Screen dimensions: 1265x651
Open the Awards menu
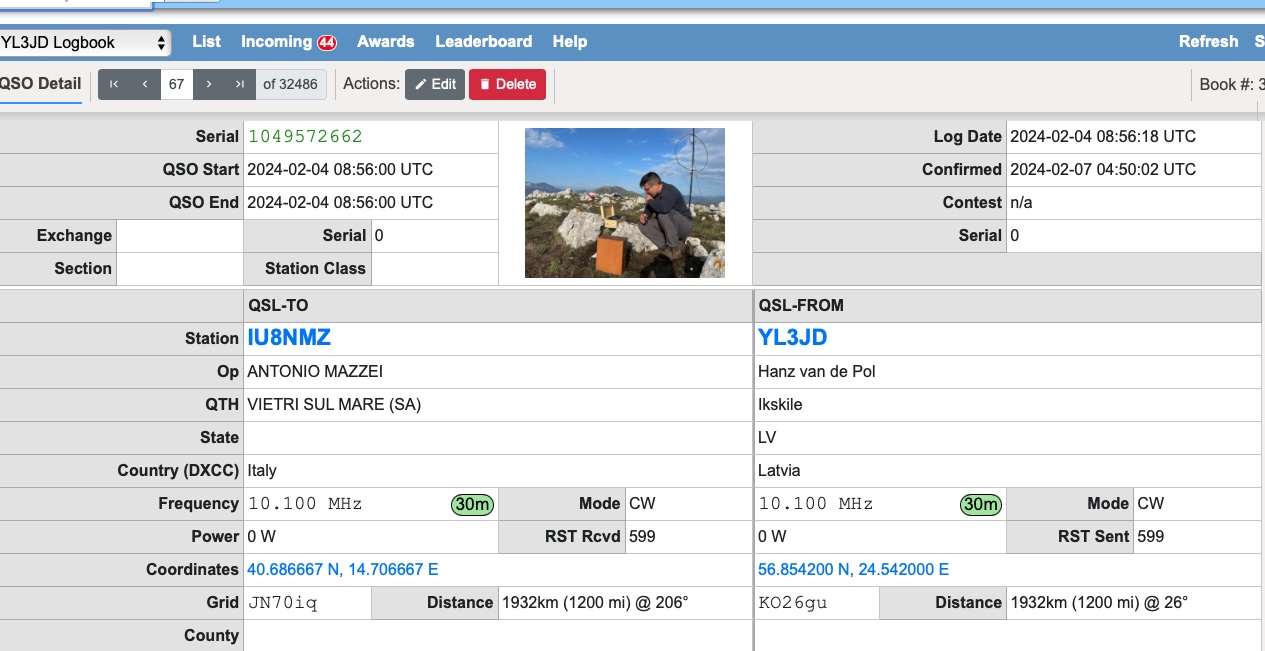click(x=385, y=42)
